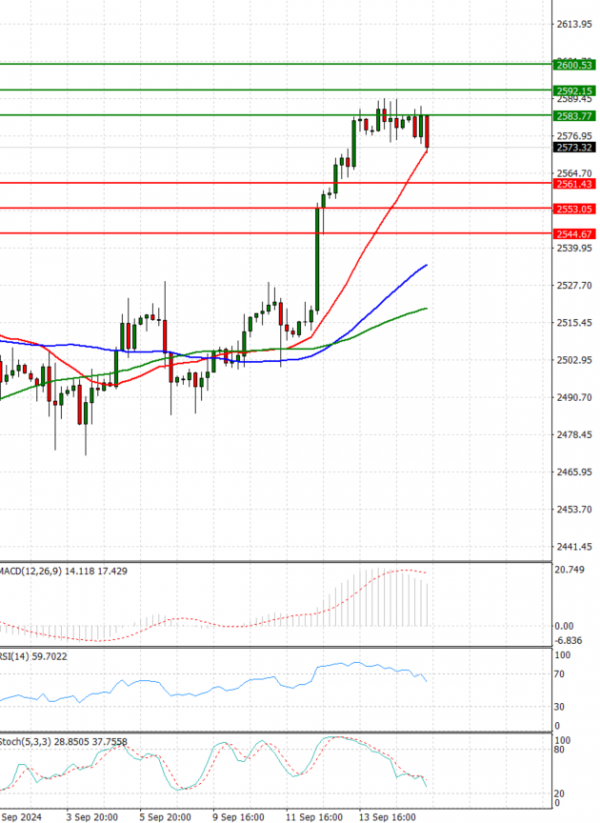
Task: Click the current price label 2573.32
Action: 574,147
